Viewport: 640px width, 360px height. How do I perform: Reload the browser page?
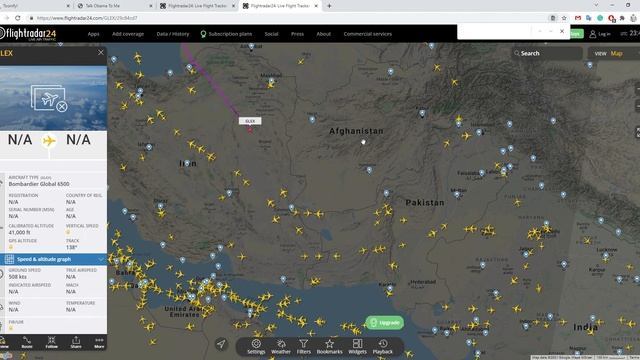18,18
